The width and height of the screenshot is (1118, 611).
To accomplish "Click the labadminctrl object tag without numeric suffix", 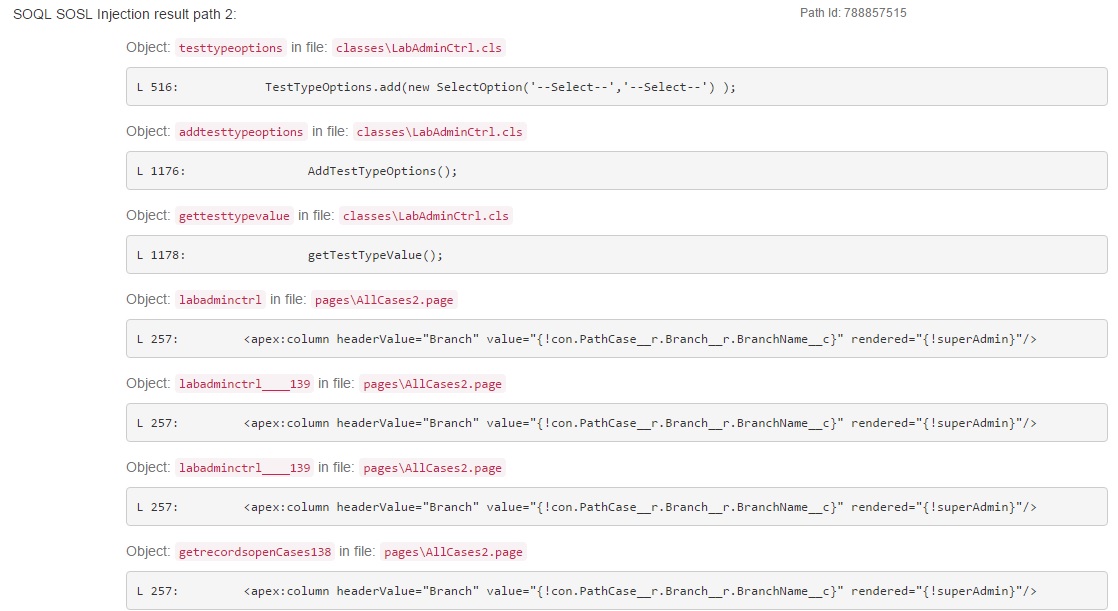I will tap(220, 300).
